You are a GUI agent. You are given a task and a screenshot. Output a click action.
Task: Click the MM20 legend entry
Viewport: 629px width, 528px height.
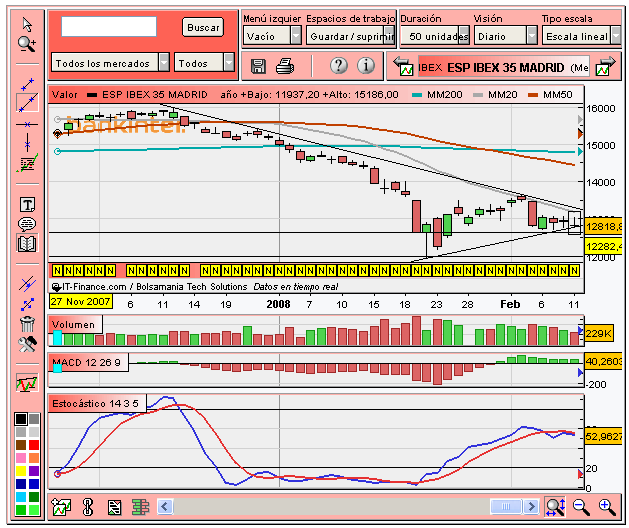click(x=495, y=95)
